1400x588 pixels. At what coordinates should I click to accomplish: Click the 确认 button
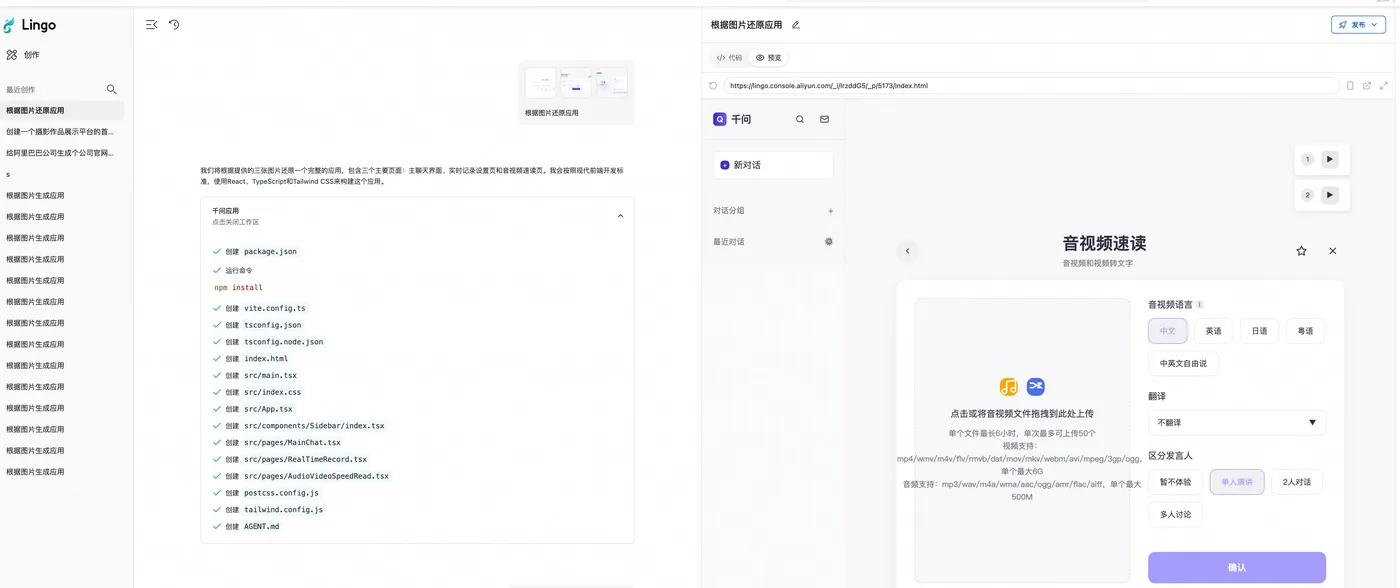pyautogui.click(x=1237, y=567)
